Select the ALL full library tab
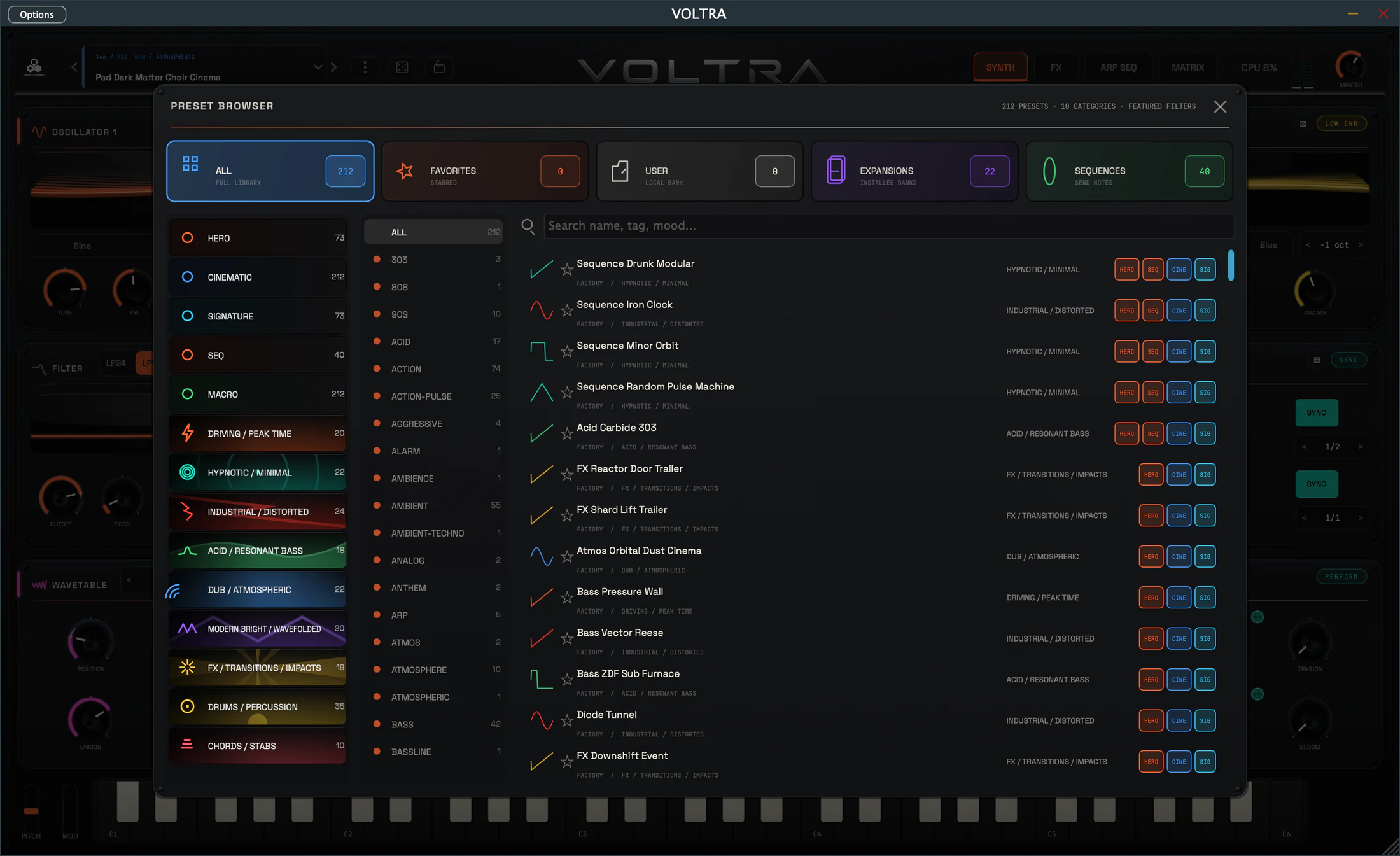Screen dimensions: 1400x856 click(x=270, y=171)
